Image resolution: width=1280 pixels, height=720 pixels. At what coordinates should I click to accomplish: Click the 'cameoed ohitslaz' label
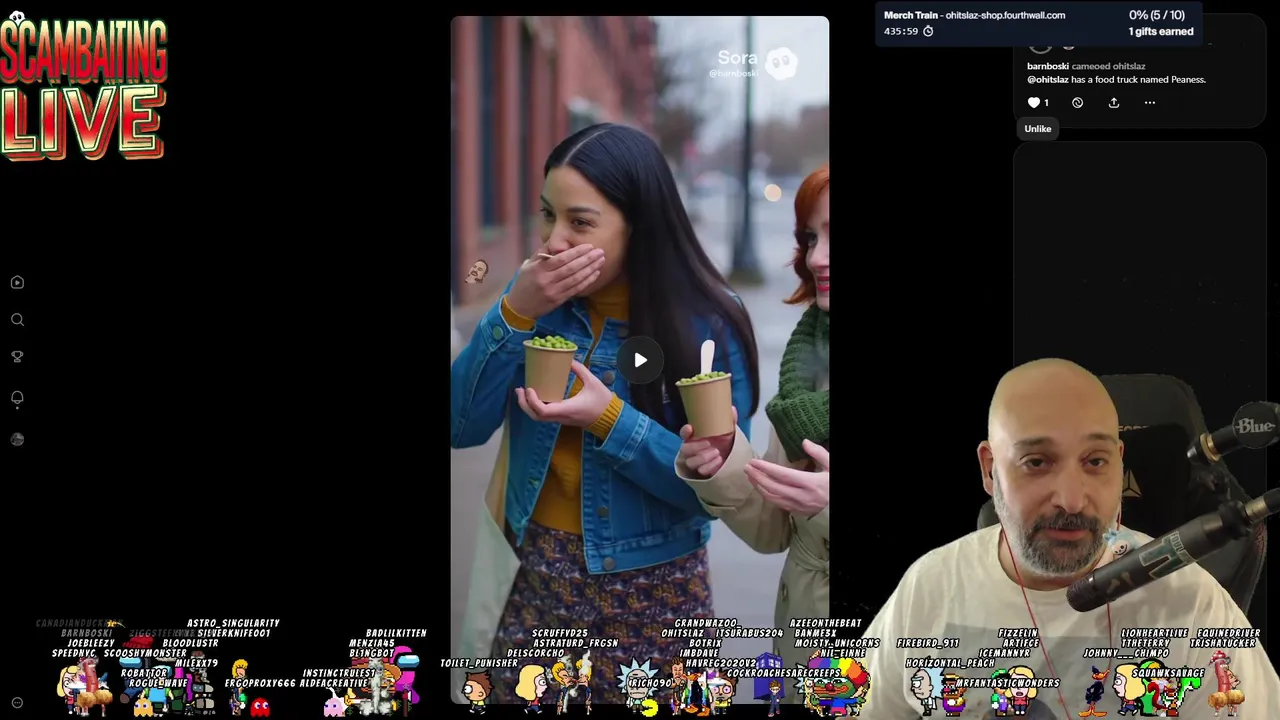point(1108,66)
